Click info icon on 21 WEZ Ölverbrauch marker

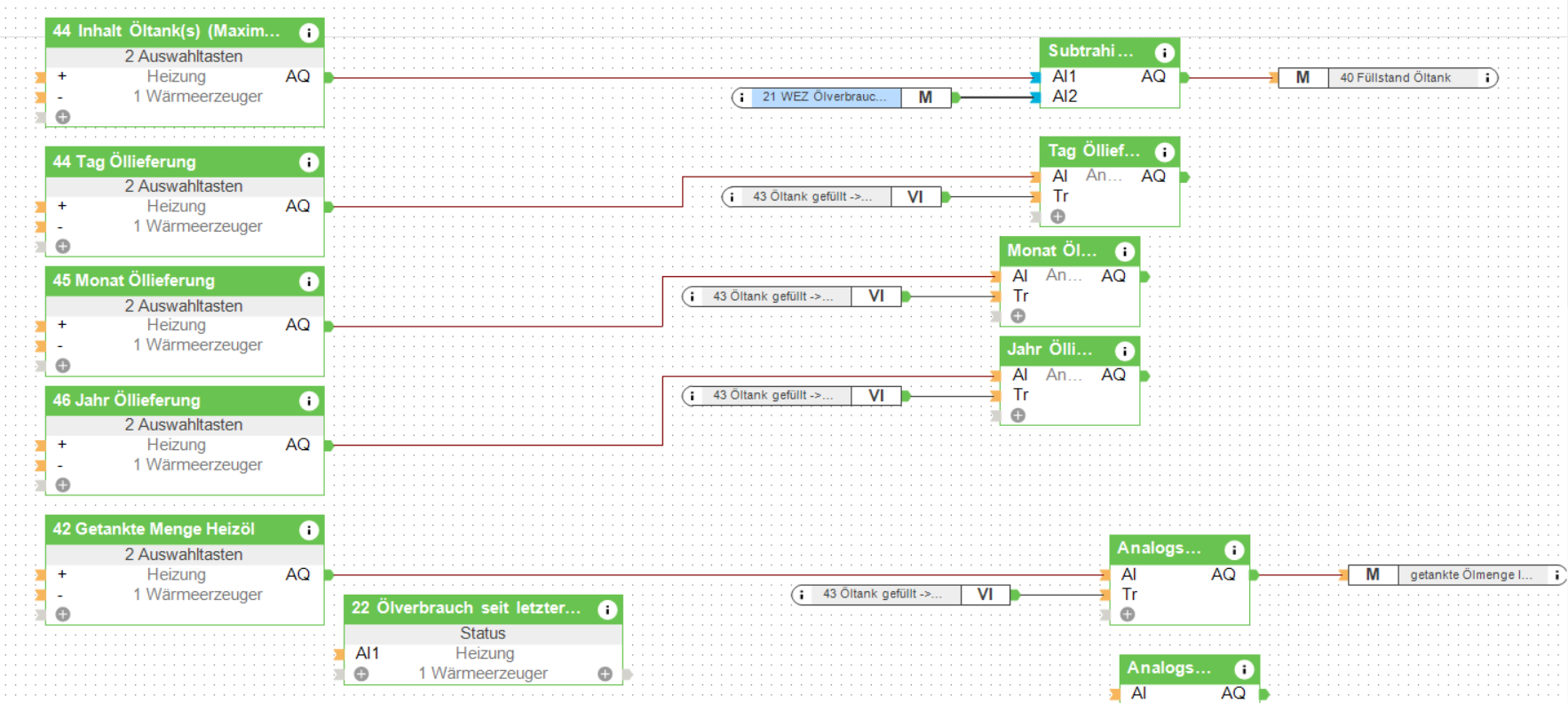pyautogui.click(x=741, y=98)
